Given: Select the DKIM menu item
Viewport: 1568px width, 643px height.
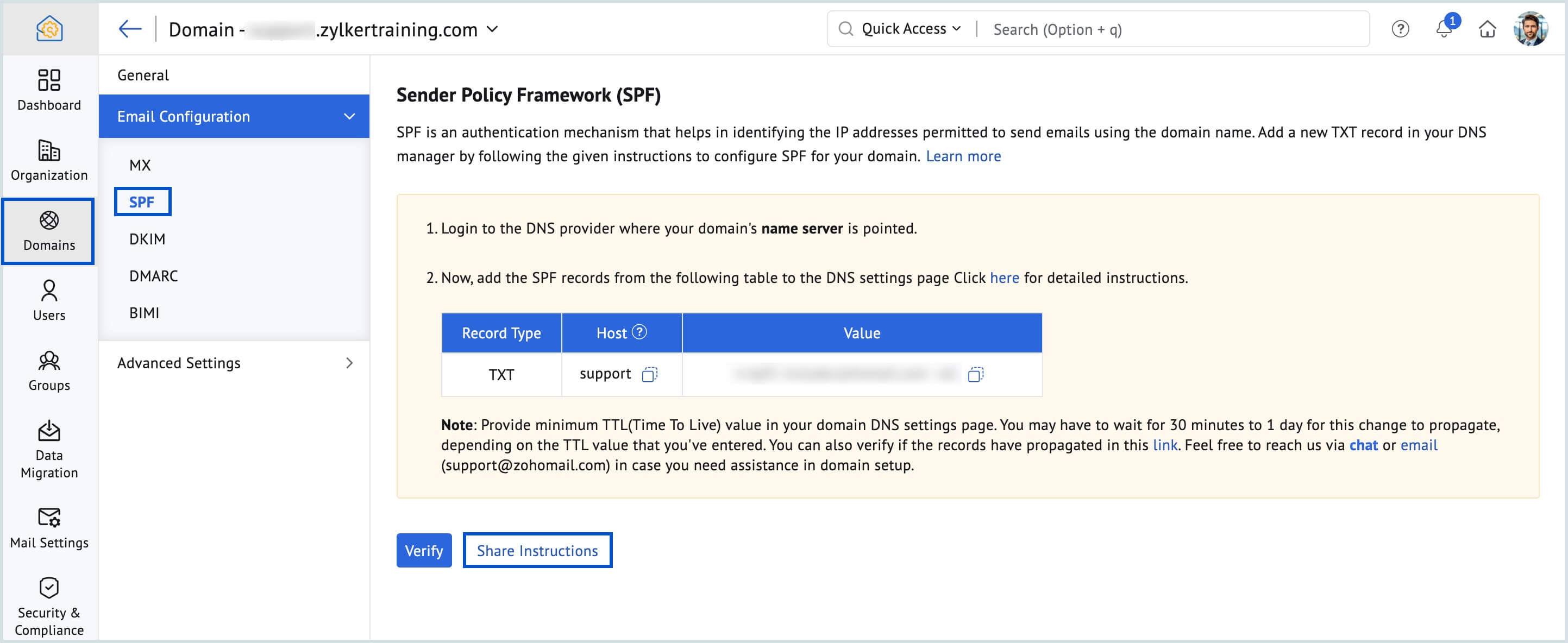Looking at the screenshot, I should coord(147,239).
